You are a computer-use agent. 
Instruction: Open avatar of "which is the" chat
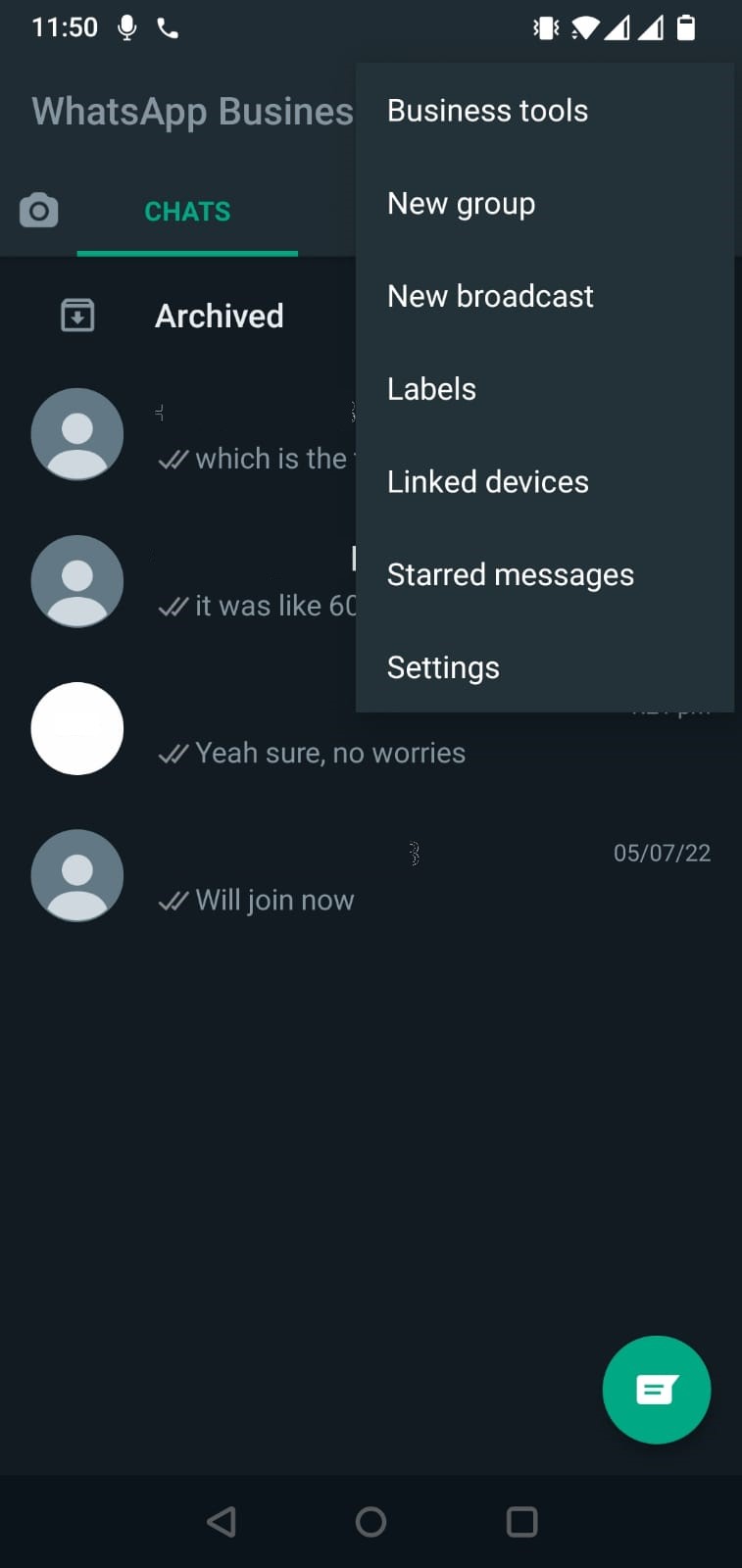[77, 434]
